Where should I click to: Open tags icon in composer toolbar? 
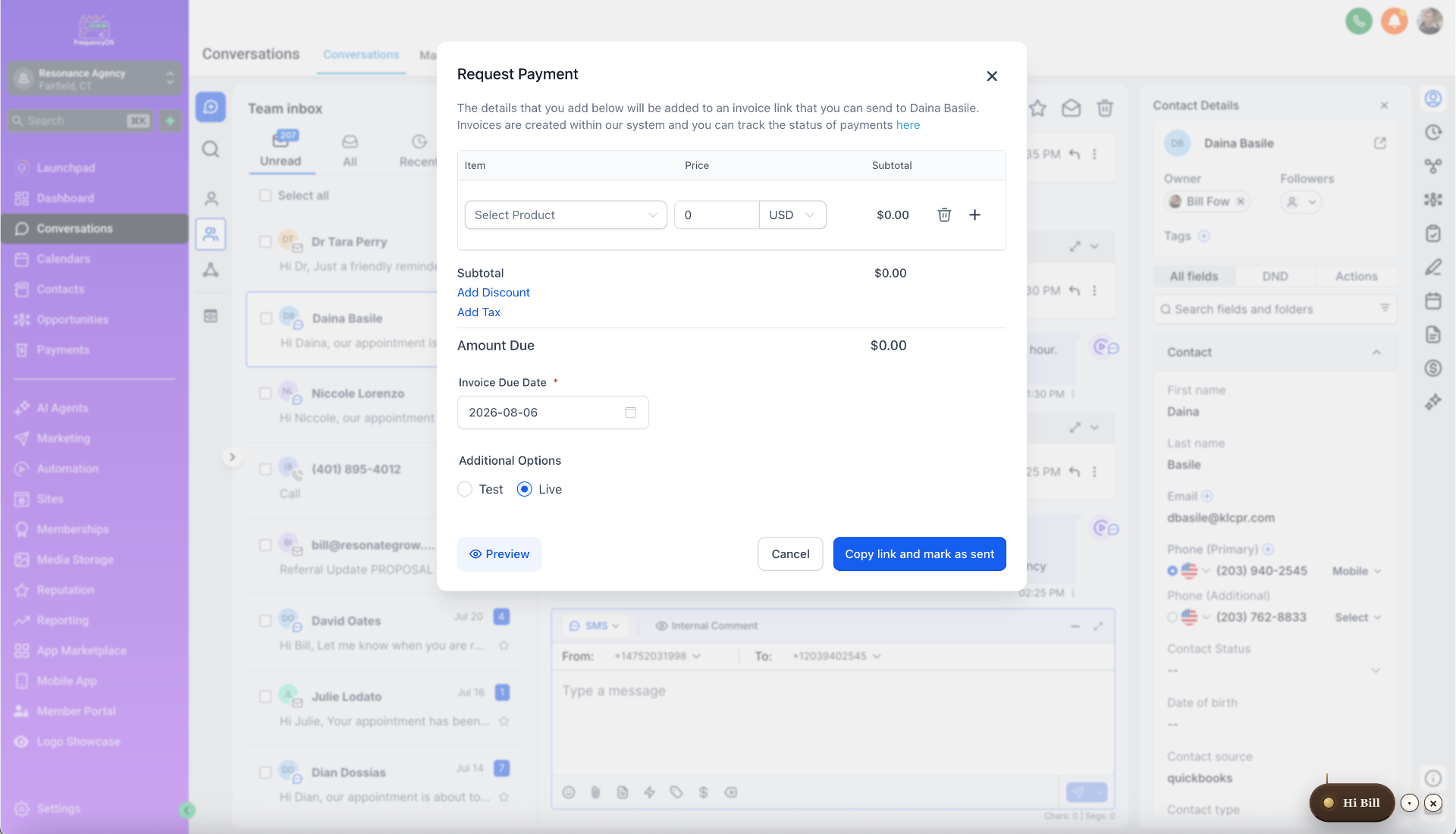click(676, 792)
